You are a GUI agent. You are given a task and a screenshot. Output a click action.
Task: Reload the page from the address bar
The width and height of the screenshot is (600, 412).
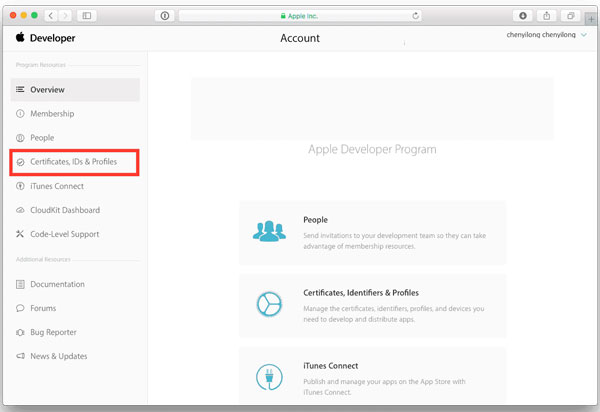click(415, 16)
